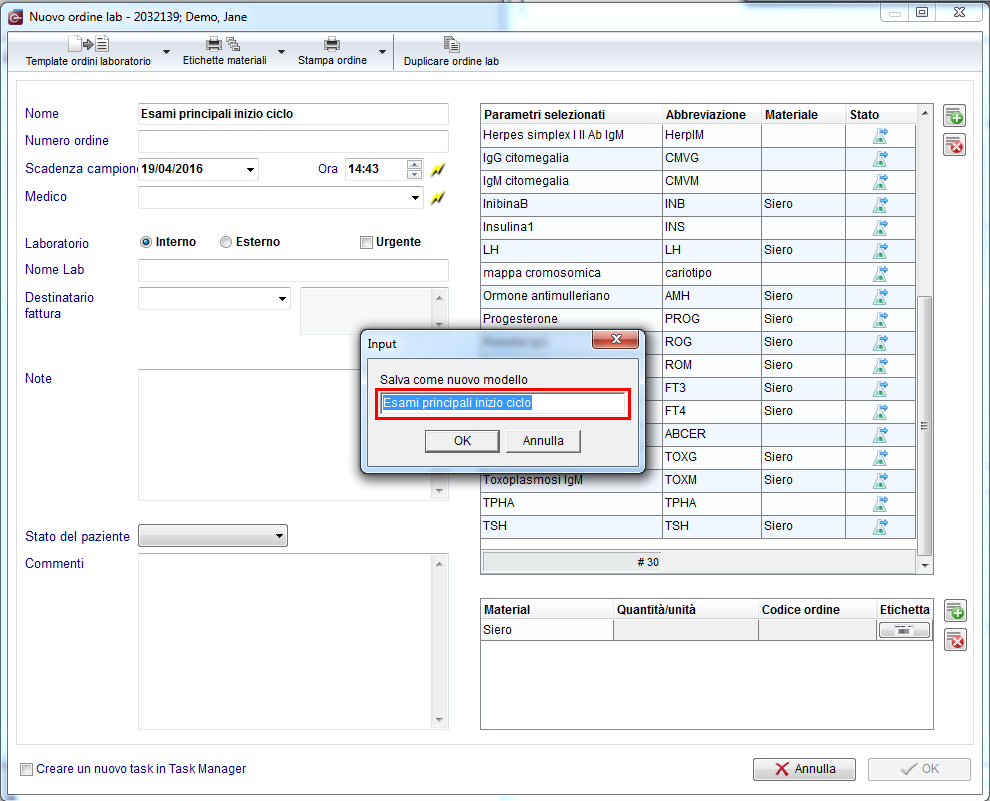Image resolution: width=990 pixels, height=801 pixels.
Task: Click lightning icon next to Ora field
Action: tap(438, 169)
